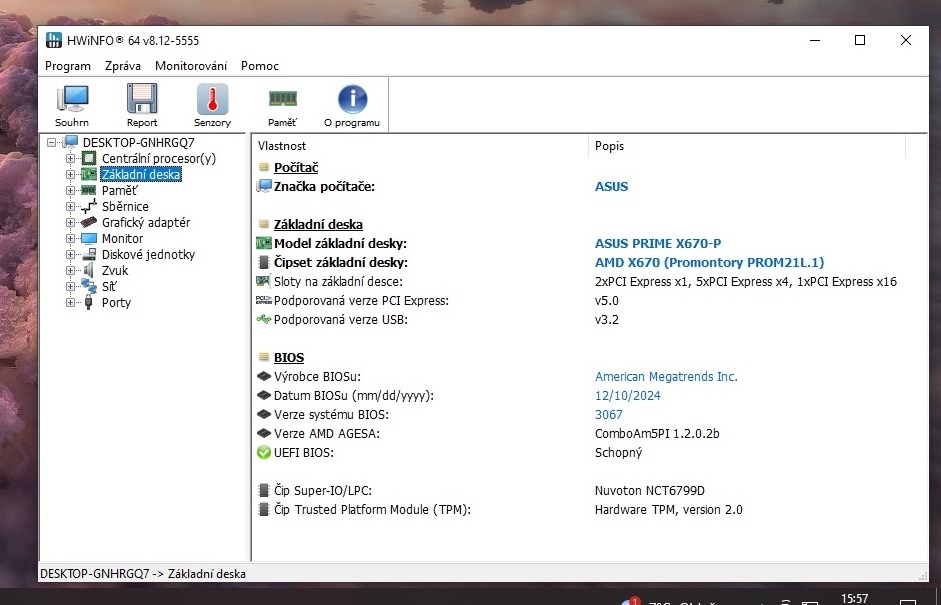Follow the ASUS PRIME X670-P link

pyautogui.click(x=657, y=243)
